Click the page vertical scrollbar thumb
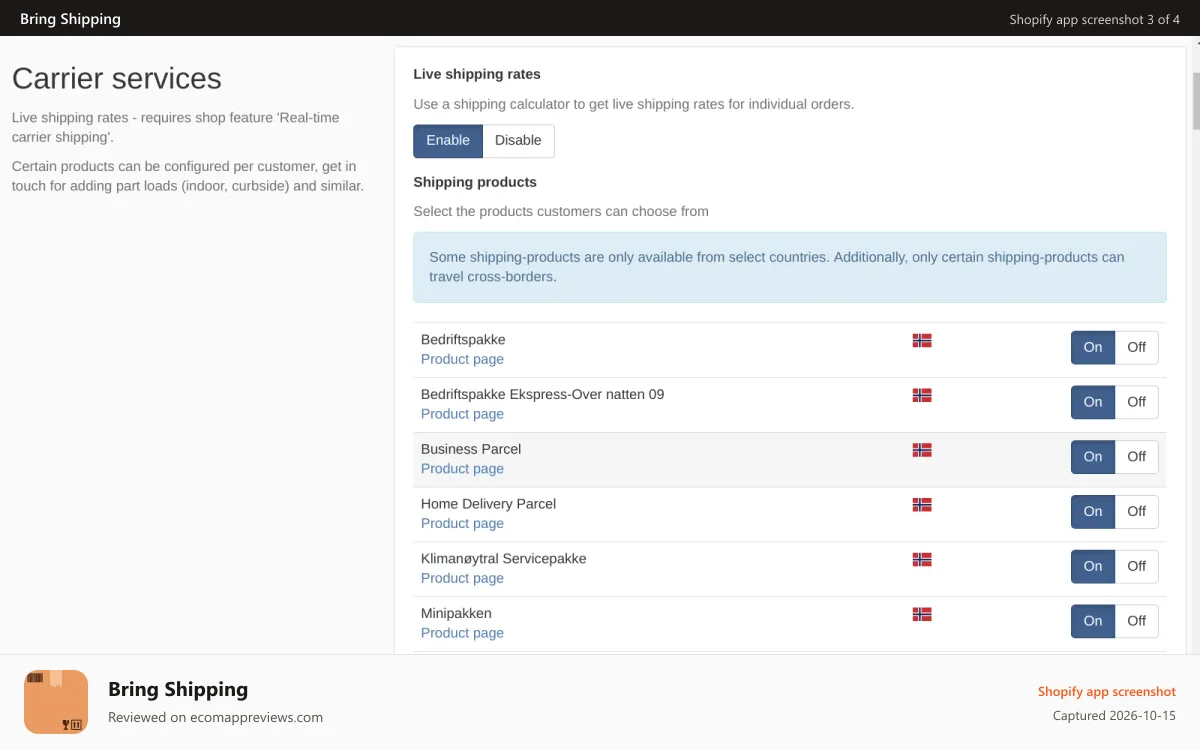The width and height of the screenshot is (1200, 750). point(1196,100)
